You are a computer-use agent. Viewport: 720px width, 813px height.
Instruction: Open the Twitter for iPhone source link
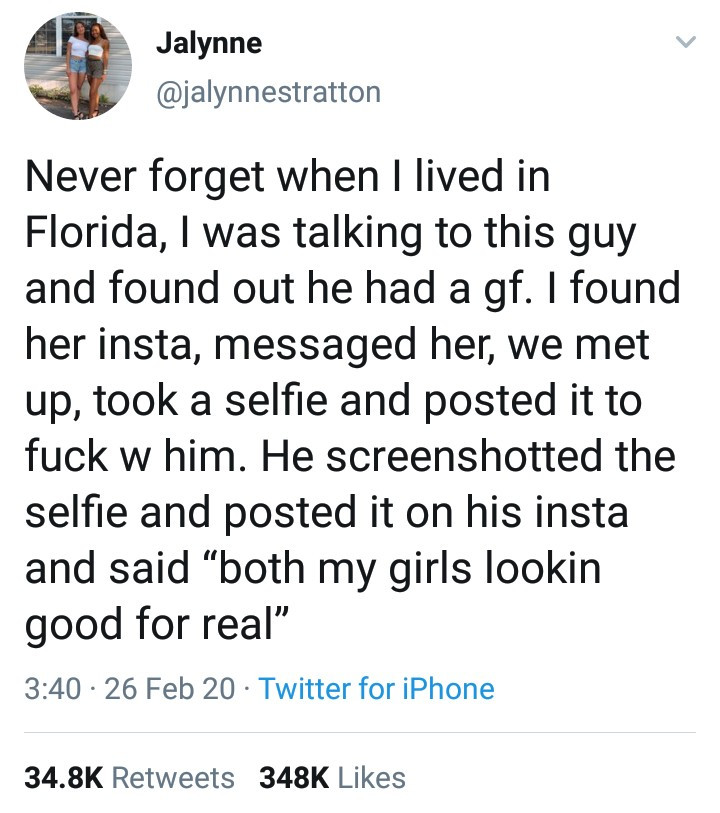tap(376, 689)
